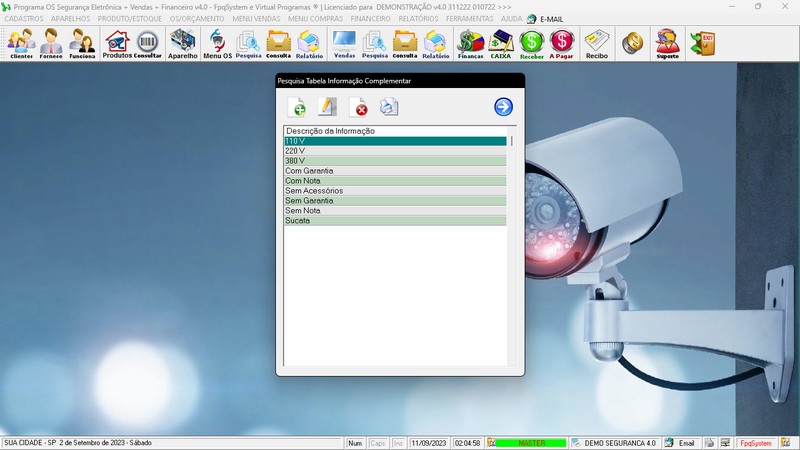Select the Com Garantia row
This screenshot has height=450, width=800.
(395, 171)
